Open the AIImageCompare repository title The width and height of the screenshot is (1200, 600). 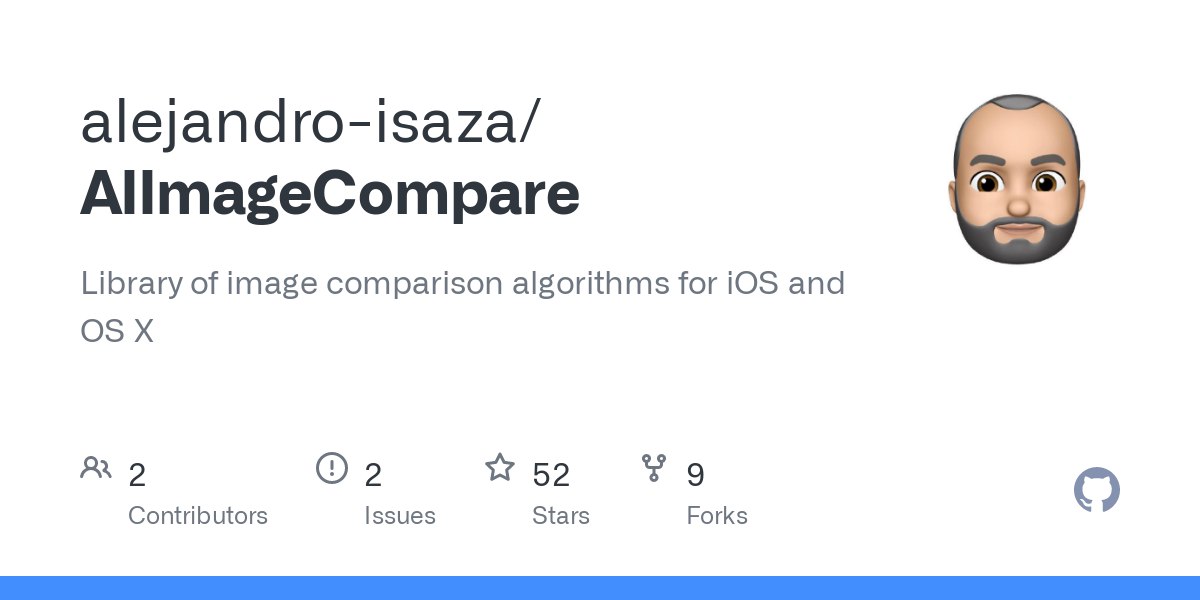coord(330,194)
